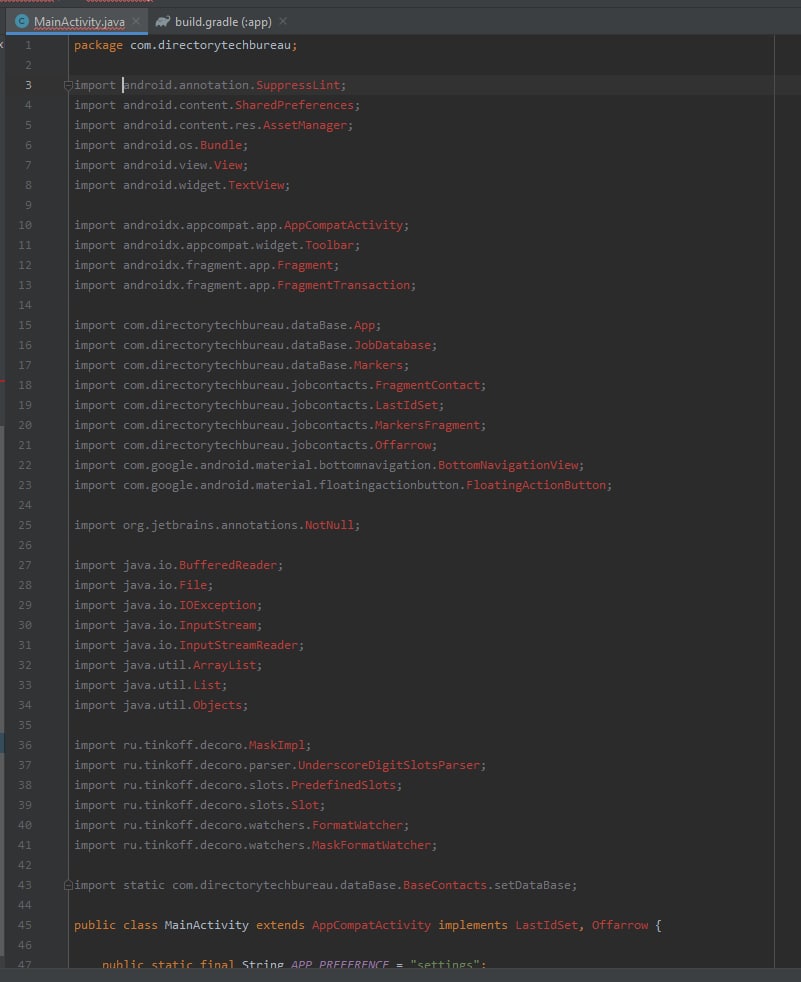Click the FloatingActionButton import identifier

(x=536, y=485)
